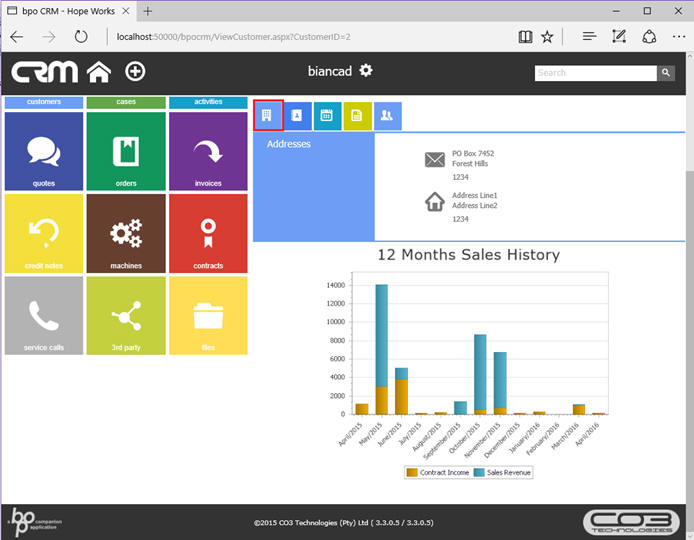The image size is (694, 540).
Task: Select the people users tab icon
Action: click(x=387, y=116)
